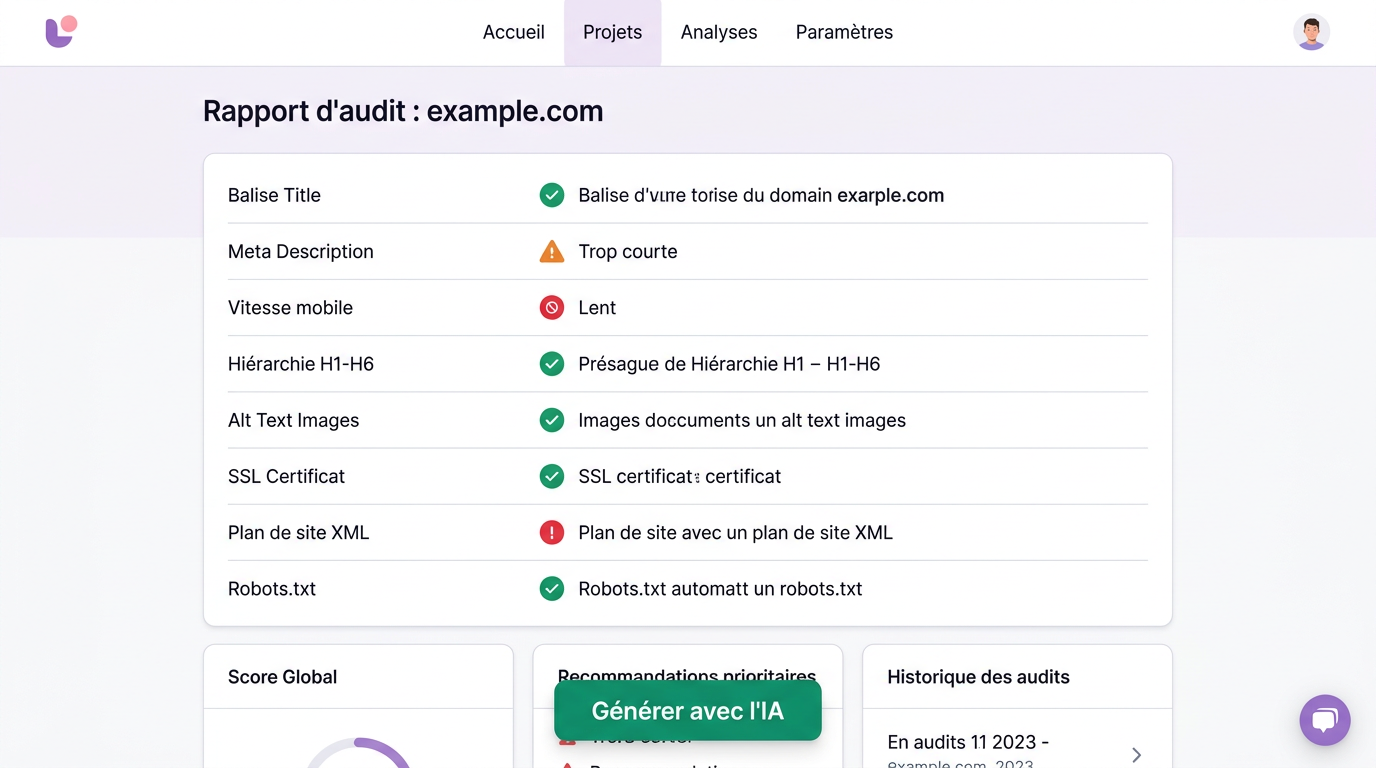Click the green check icon for Alt Text Images
This screenshot has height=768, width=1376.
point(552,420)
